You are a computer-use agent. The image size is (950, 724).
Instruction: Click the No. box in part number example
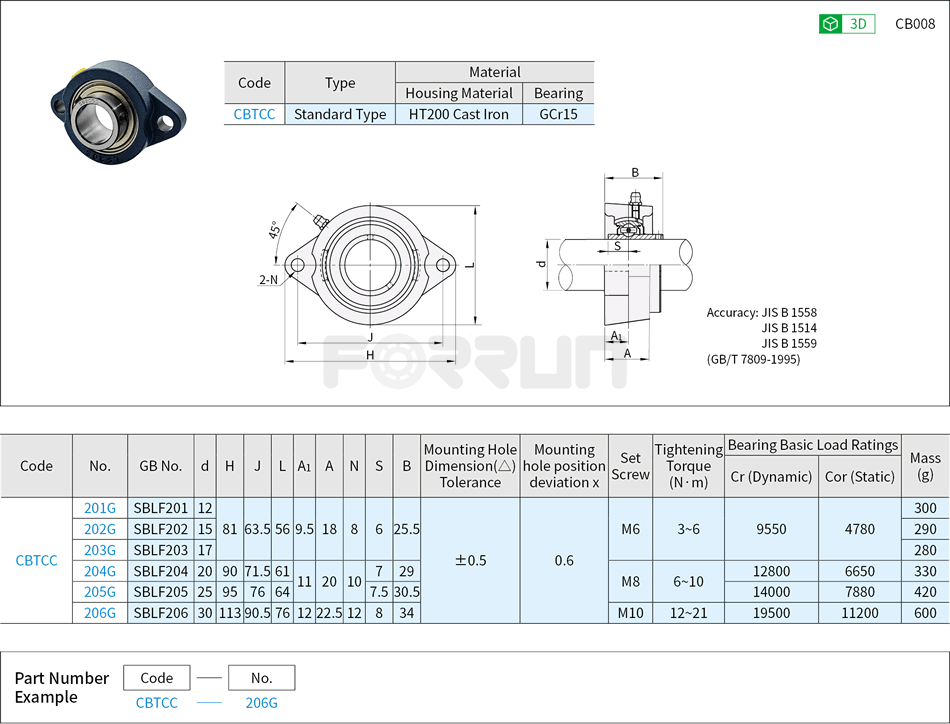point(261,678)
